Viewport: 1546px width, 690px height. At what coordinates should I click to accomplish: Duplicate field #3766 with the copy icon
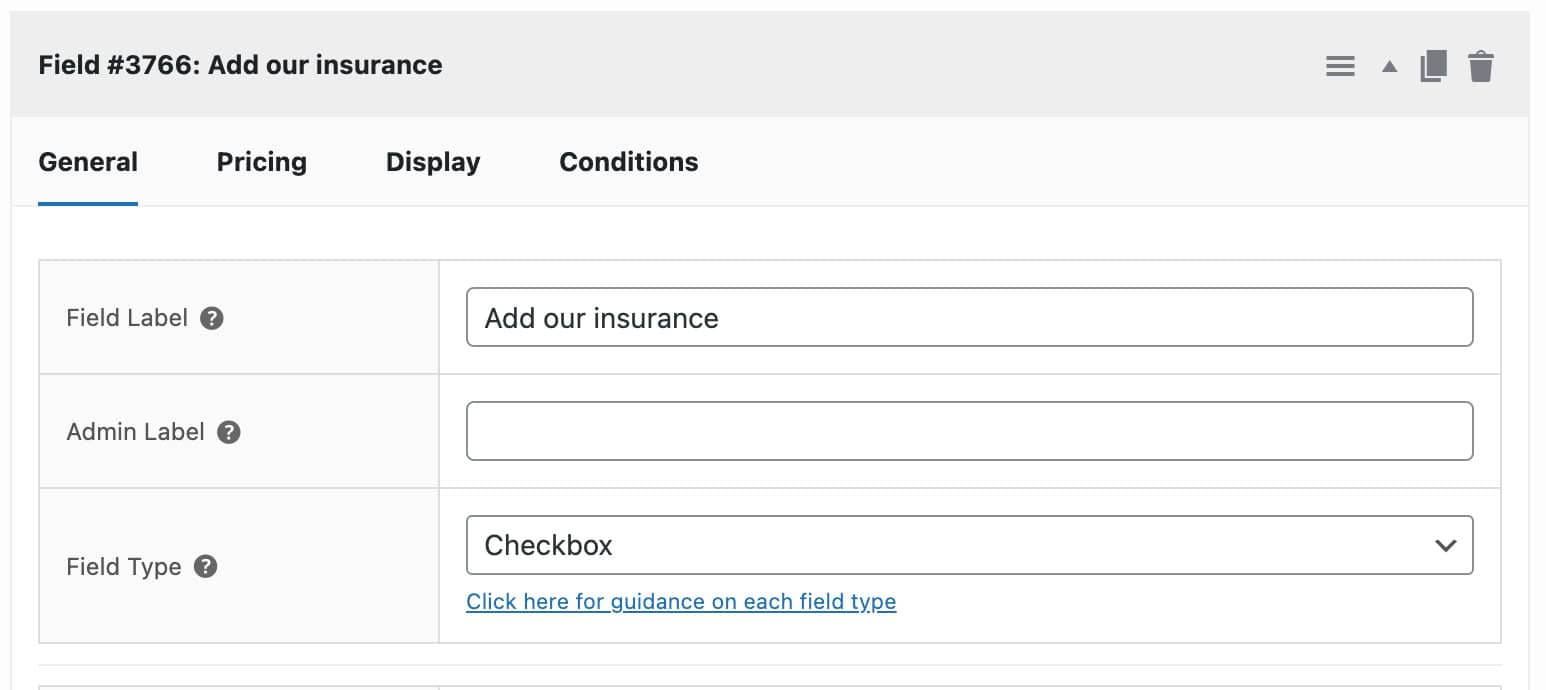(1434, 65)
